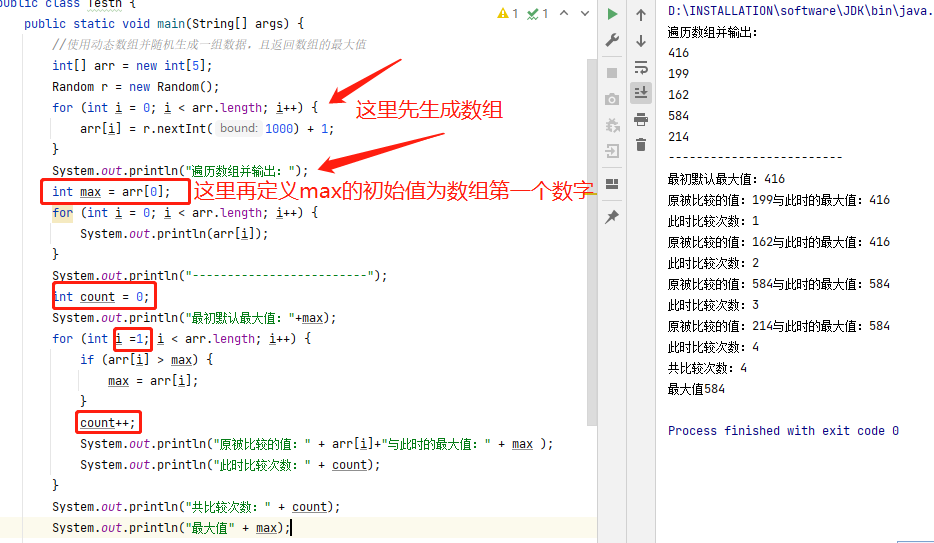Click the camera dump threads icon

[612, 99]
